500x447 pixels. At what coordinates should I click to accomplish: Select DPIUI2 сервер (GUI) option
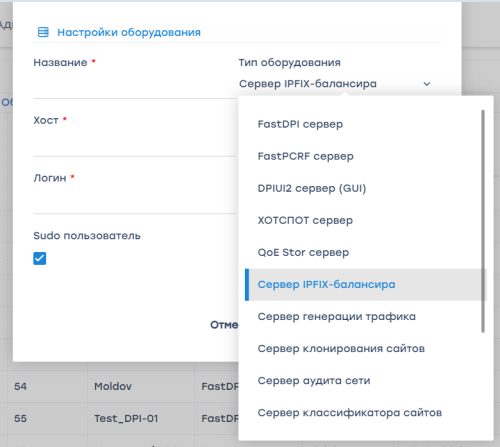[365, 188]
